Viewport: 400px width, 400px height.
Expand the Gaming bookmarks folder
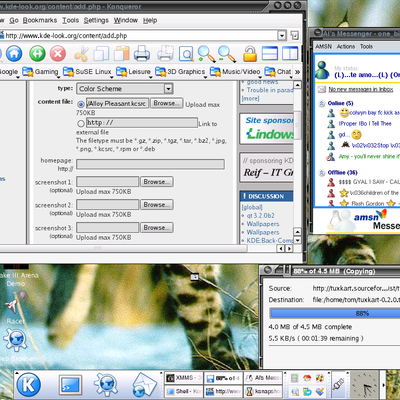[40, 72]
